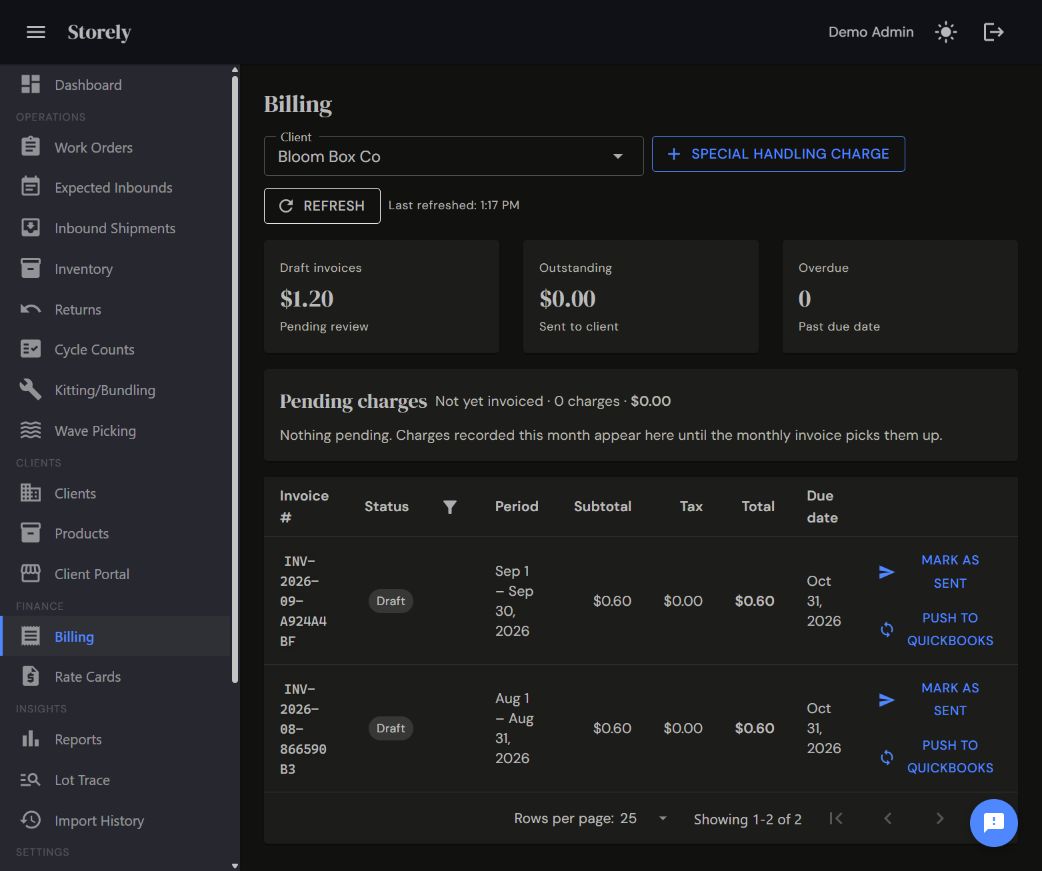This screenshot has height=871, width=1042.
Task: Click the Refresh button
Action: (322, 206)
